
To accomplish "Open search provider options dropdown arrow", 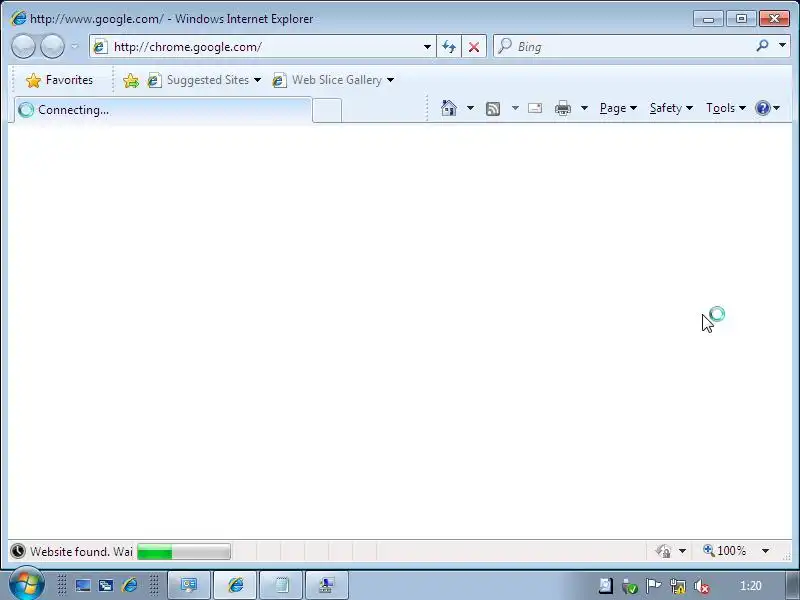I will (782, 46).
